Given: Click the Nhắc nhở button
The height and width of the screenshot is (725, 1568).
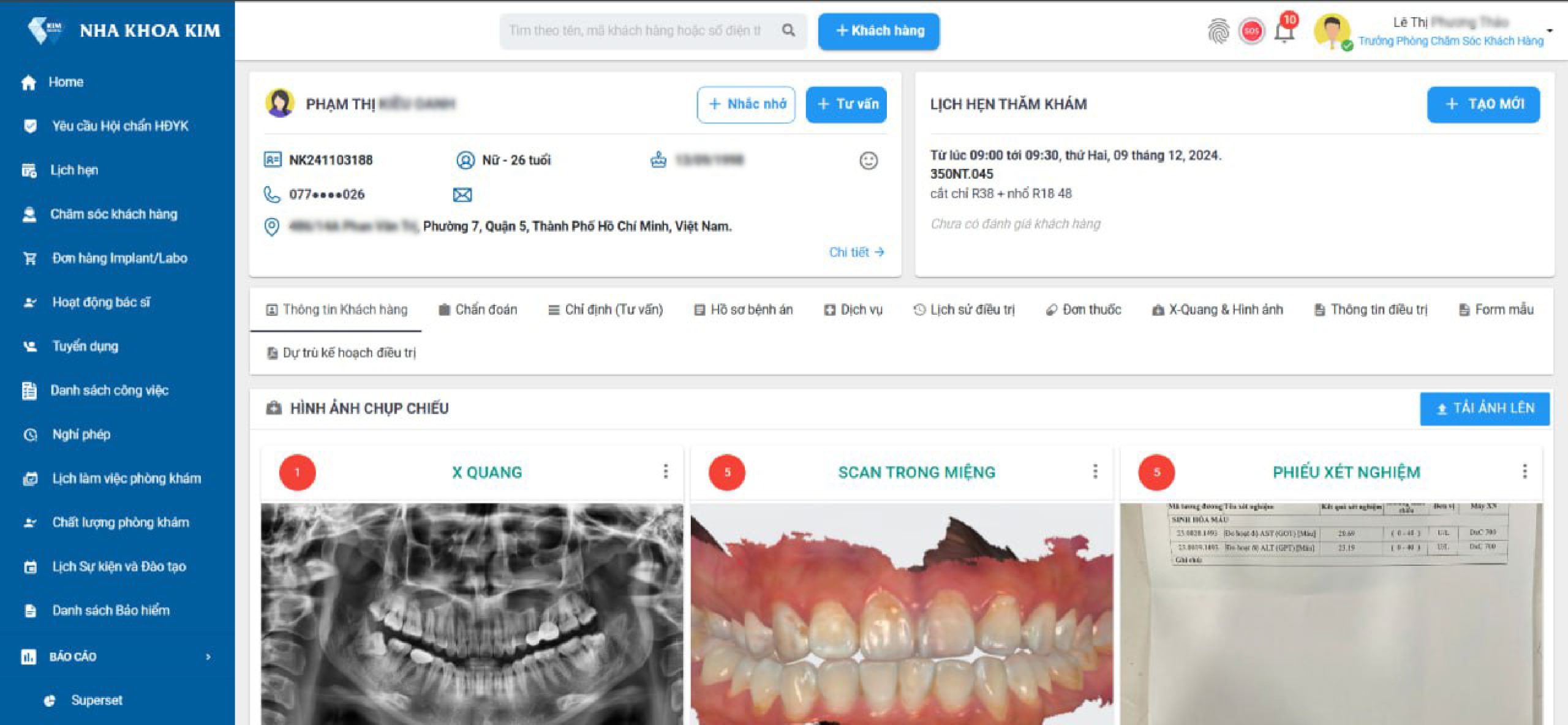Looking at the screenshot, I should coord(746,105).
